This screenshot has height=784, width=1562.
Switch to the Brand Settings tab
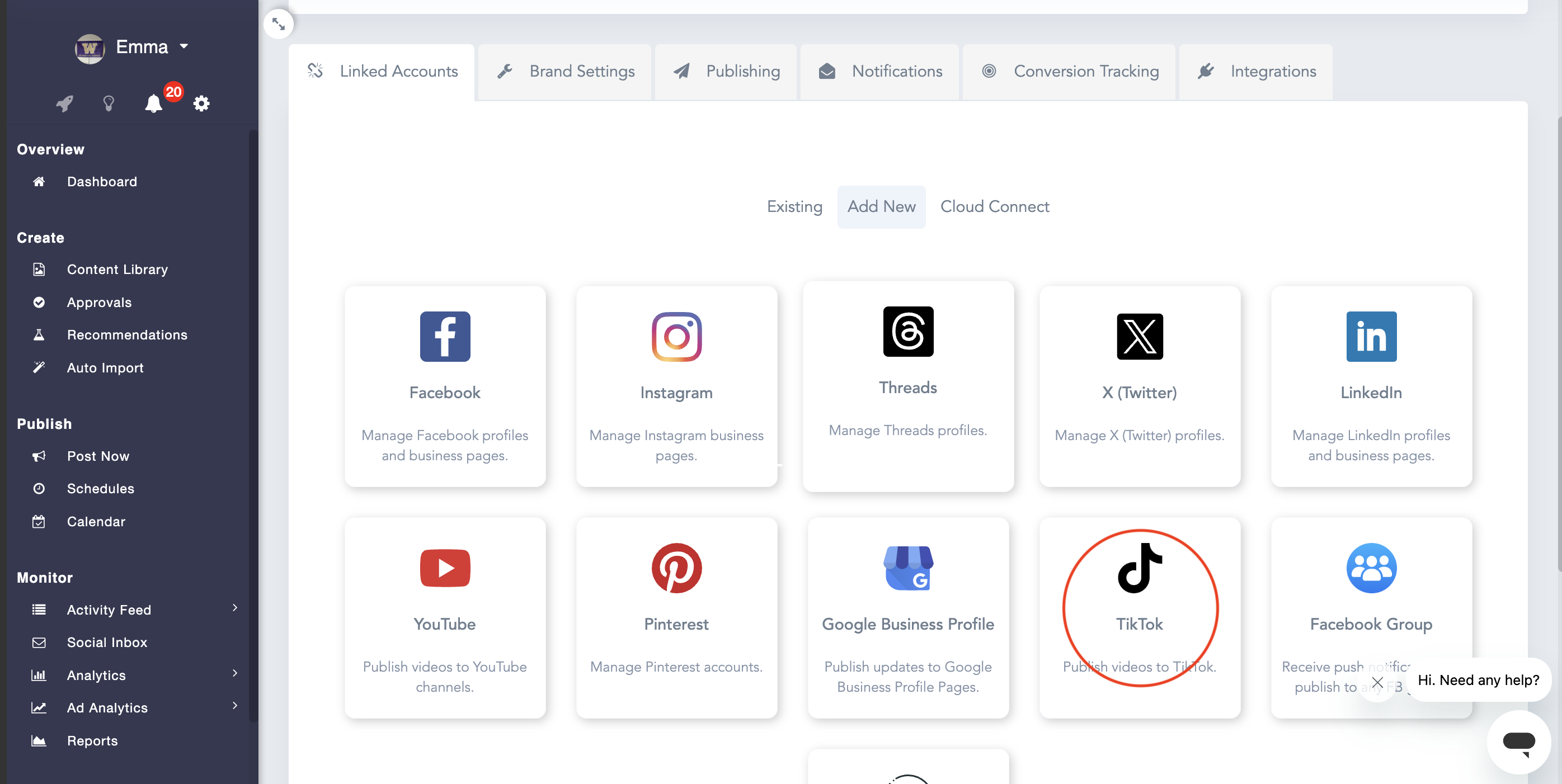pyautogui.click(x=564, y=72)
